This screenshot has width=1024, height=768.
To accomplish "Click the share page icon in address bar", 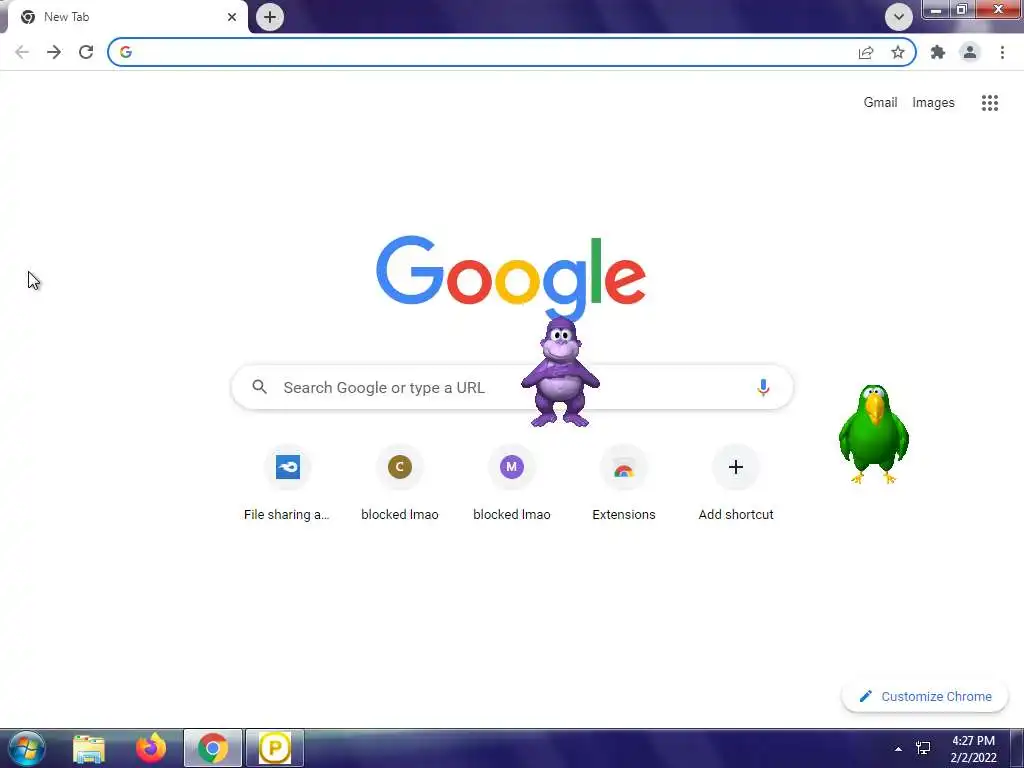I will [x=866, y=52].
